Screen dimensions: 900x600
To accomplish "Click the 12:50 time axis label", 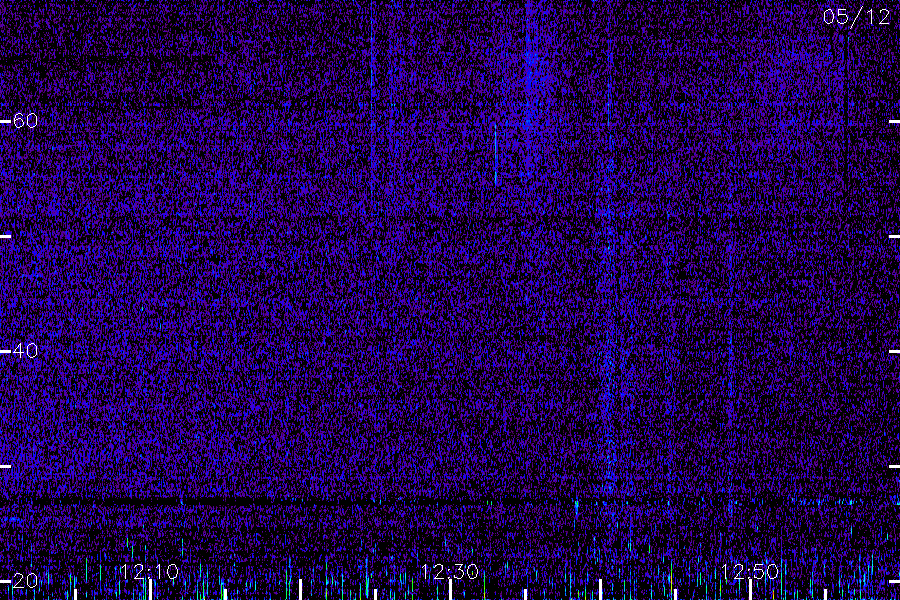I will click(x=750, y=571).
